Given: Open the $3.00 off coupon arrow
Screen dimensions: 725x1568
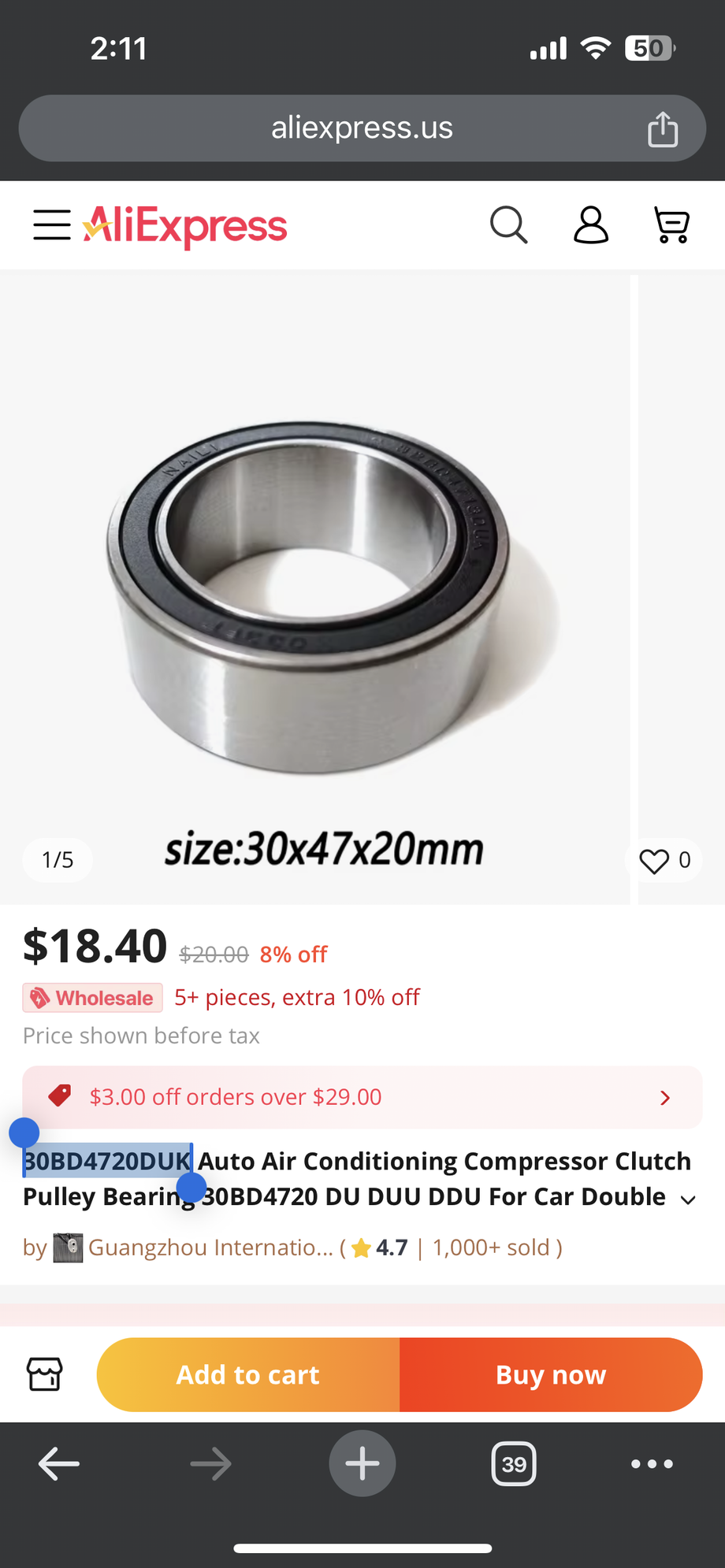Looking at the screenshot, I should tap(665, 1098).
